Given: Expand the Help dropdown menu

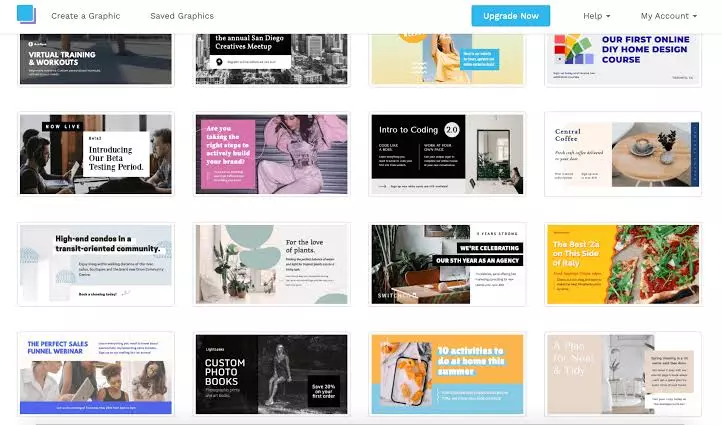Looking at the screenshot, I should [x=596, y=16].
